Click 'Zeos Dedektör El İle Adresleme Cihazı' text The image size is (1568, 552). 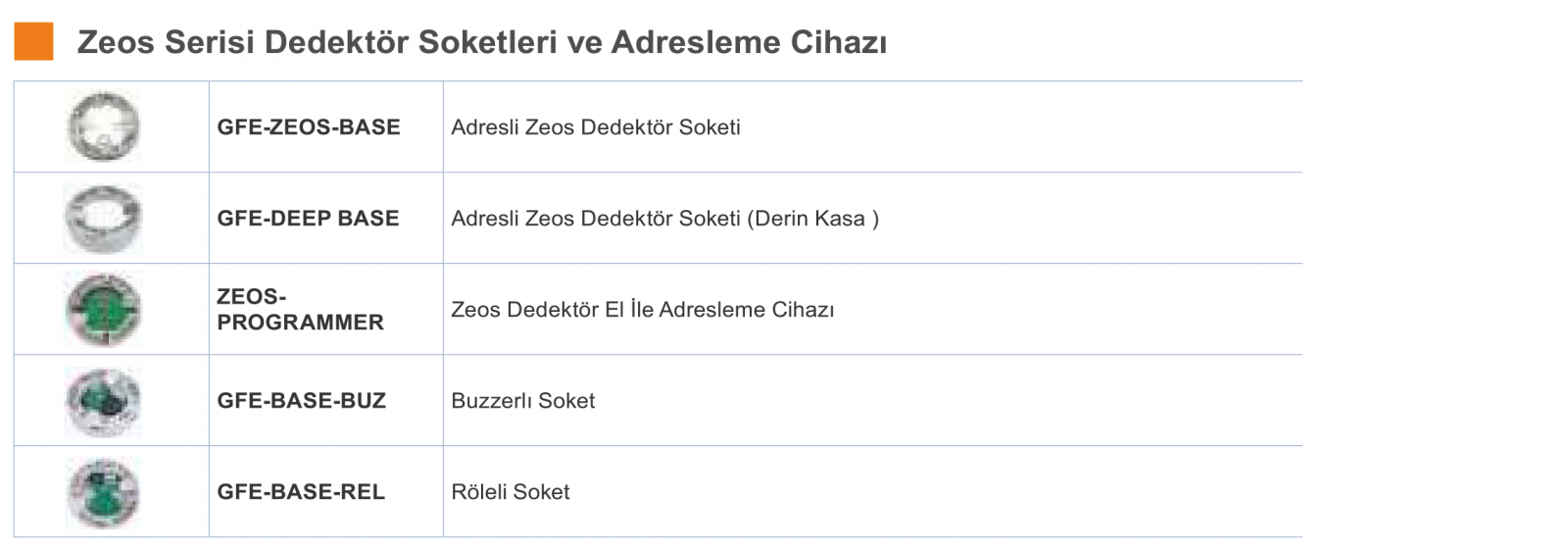pyautogui.click(x=643, y=310)
